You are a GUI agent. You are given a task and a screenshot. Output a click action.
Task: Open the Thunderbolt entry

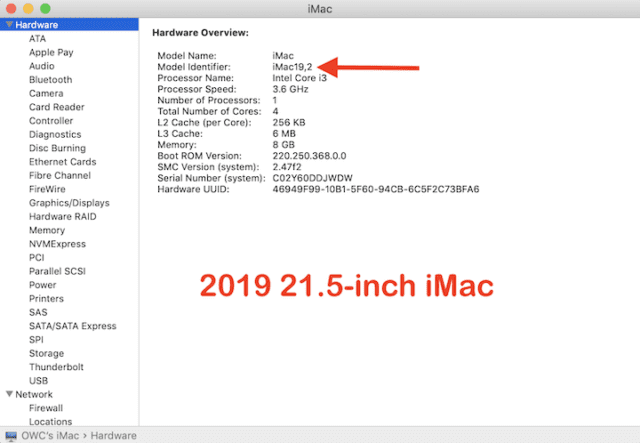(x=56, y=367)
